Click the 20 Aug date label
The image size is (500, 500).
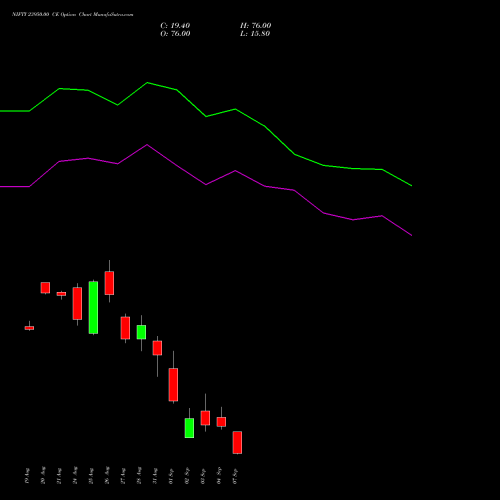[43, 476]
